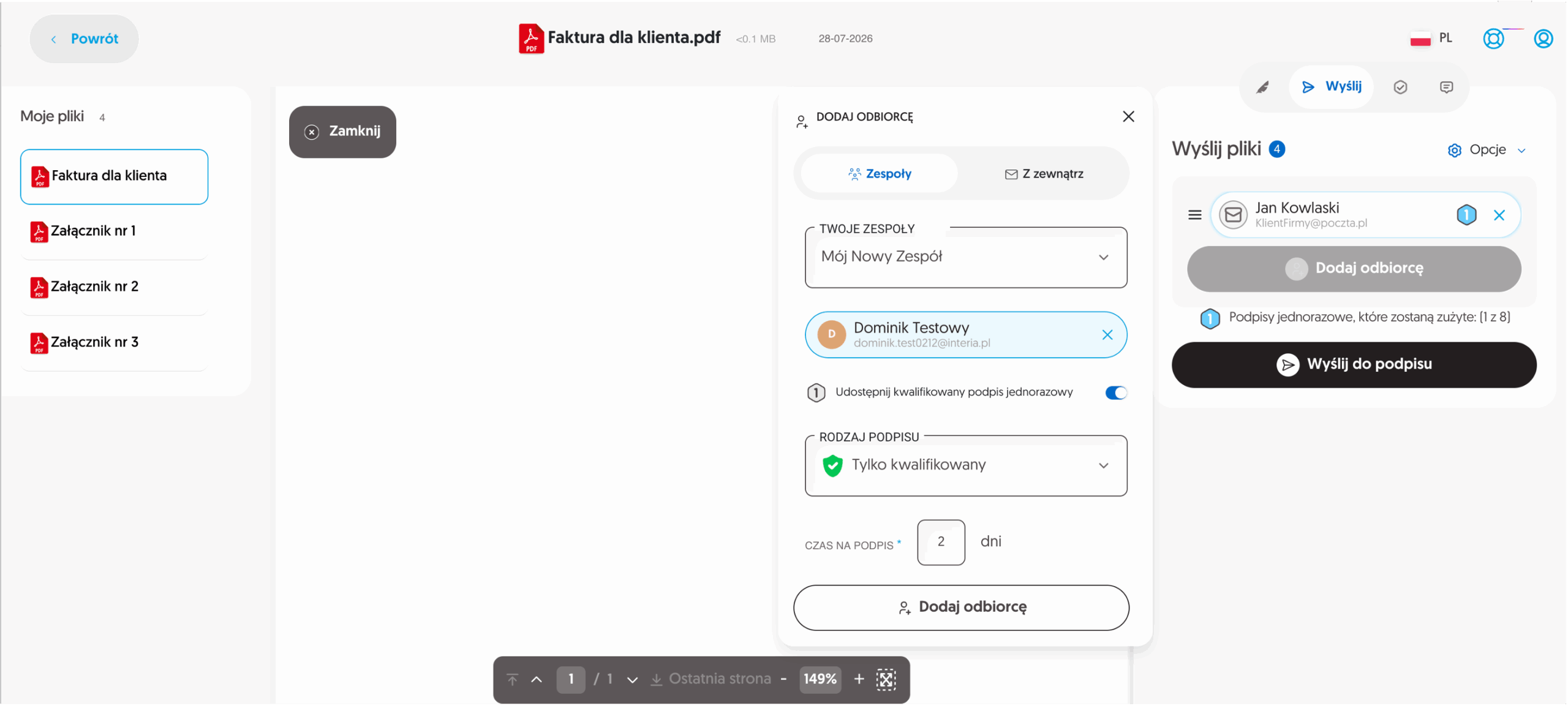The width and height of the screenshot is (1568, 706).
Task: Open the Opcje expander
Action: pyautogui.click(x=1487, y=150)
